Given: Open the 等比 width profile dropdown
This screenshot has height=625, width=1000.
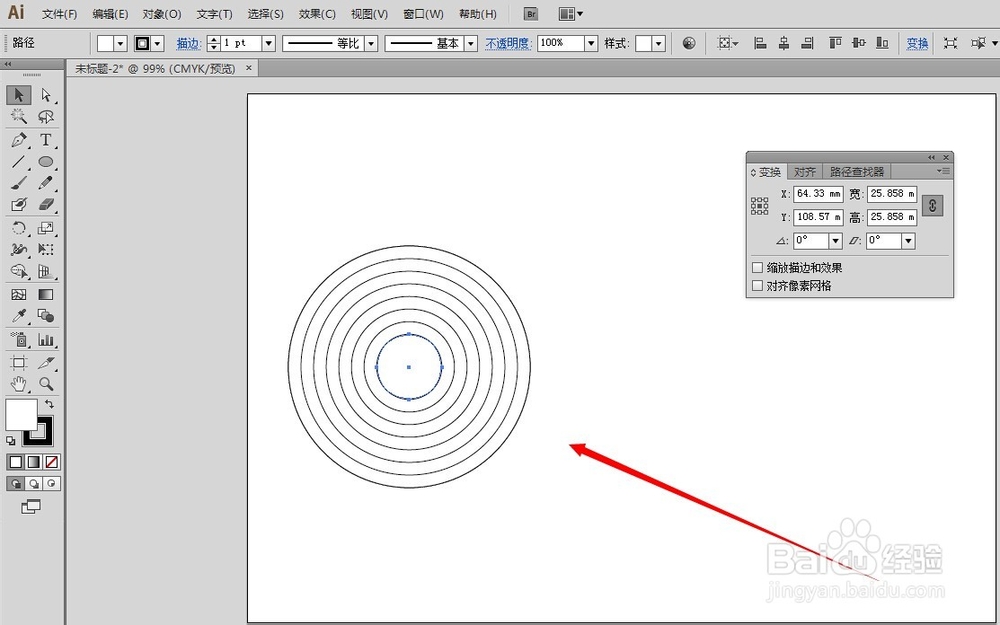Looking at the screenshot, I should 371,43.
